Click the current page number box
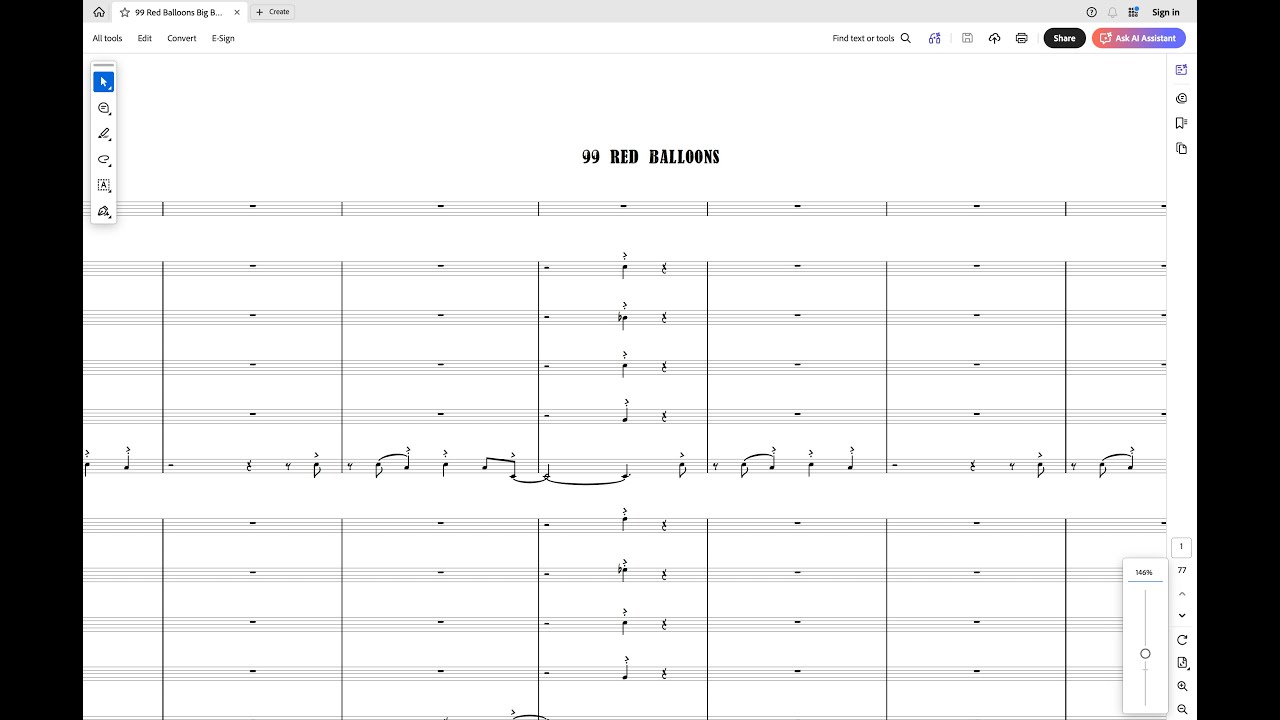This screenshot has height=720, width=1280. pos(1181,547)
